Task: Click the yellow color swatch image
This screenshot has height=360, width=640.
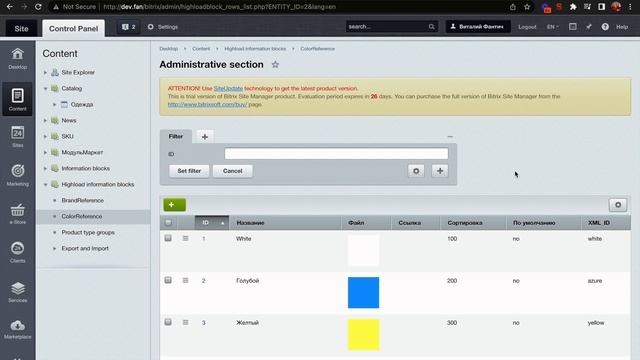Action: [x=363, y=335]
